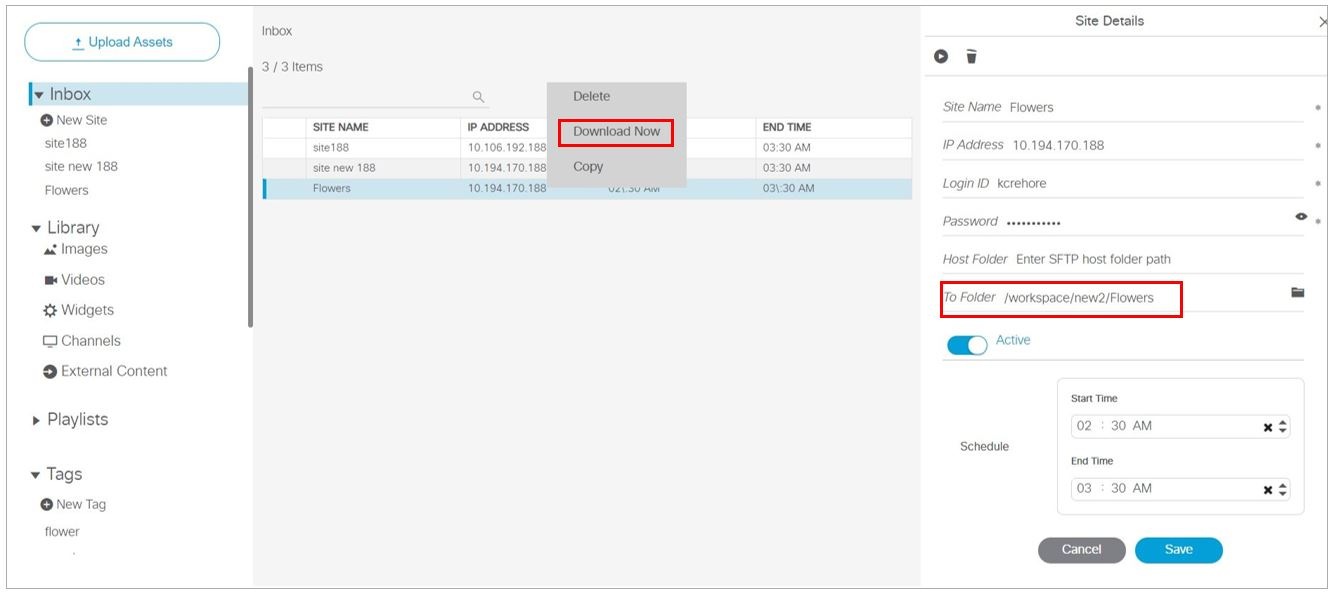Collapse the Tags section arrow

click(x=37, y=475)
